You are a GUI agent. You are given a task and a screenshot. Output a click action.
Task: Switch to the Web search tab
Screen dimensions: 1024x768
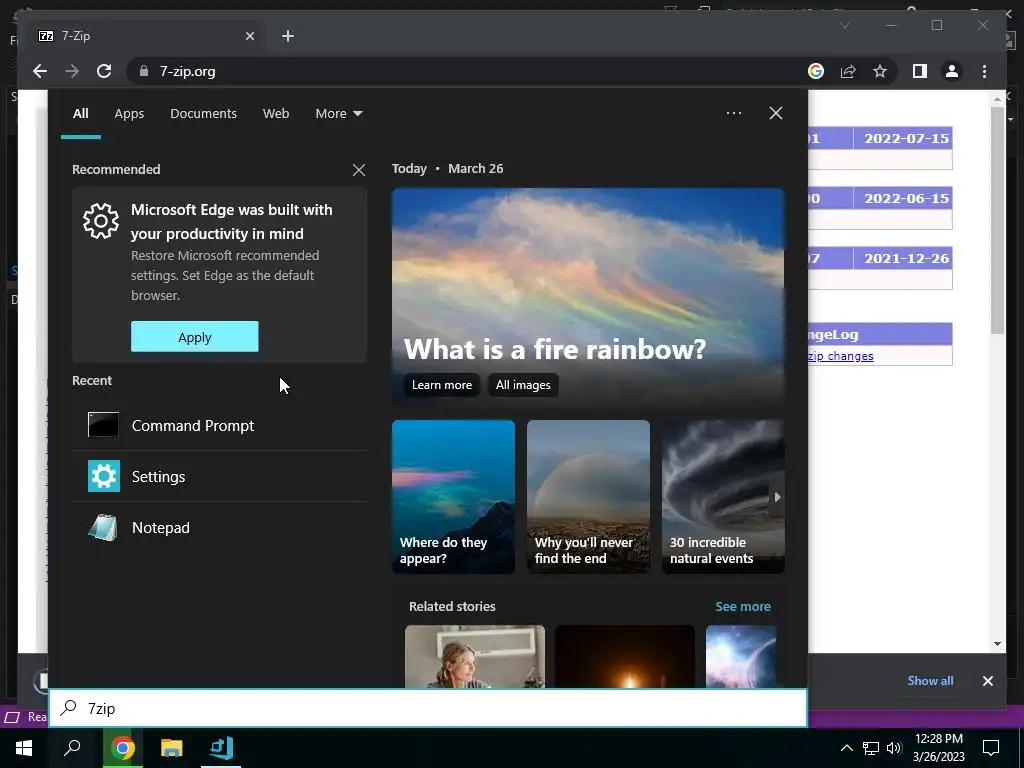[276, 114]
